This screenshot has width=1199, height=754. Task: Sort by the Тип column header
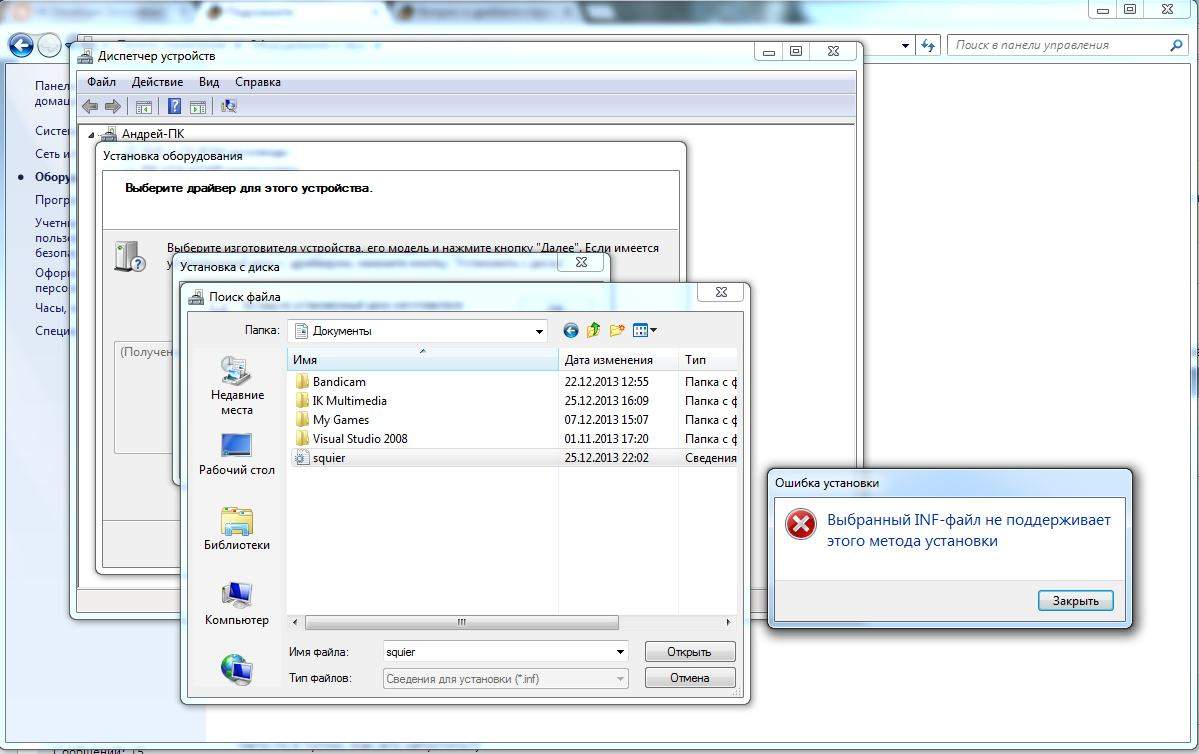[708, 359]
